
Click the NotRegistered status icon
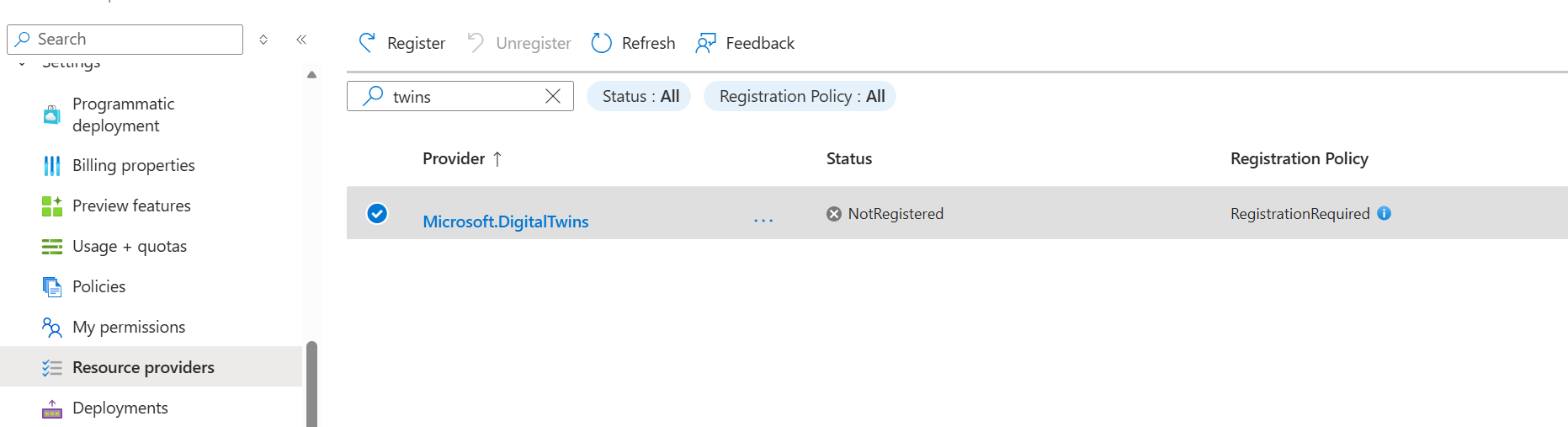[x=834, y=214]
